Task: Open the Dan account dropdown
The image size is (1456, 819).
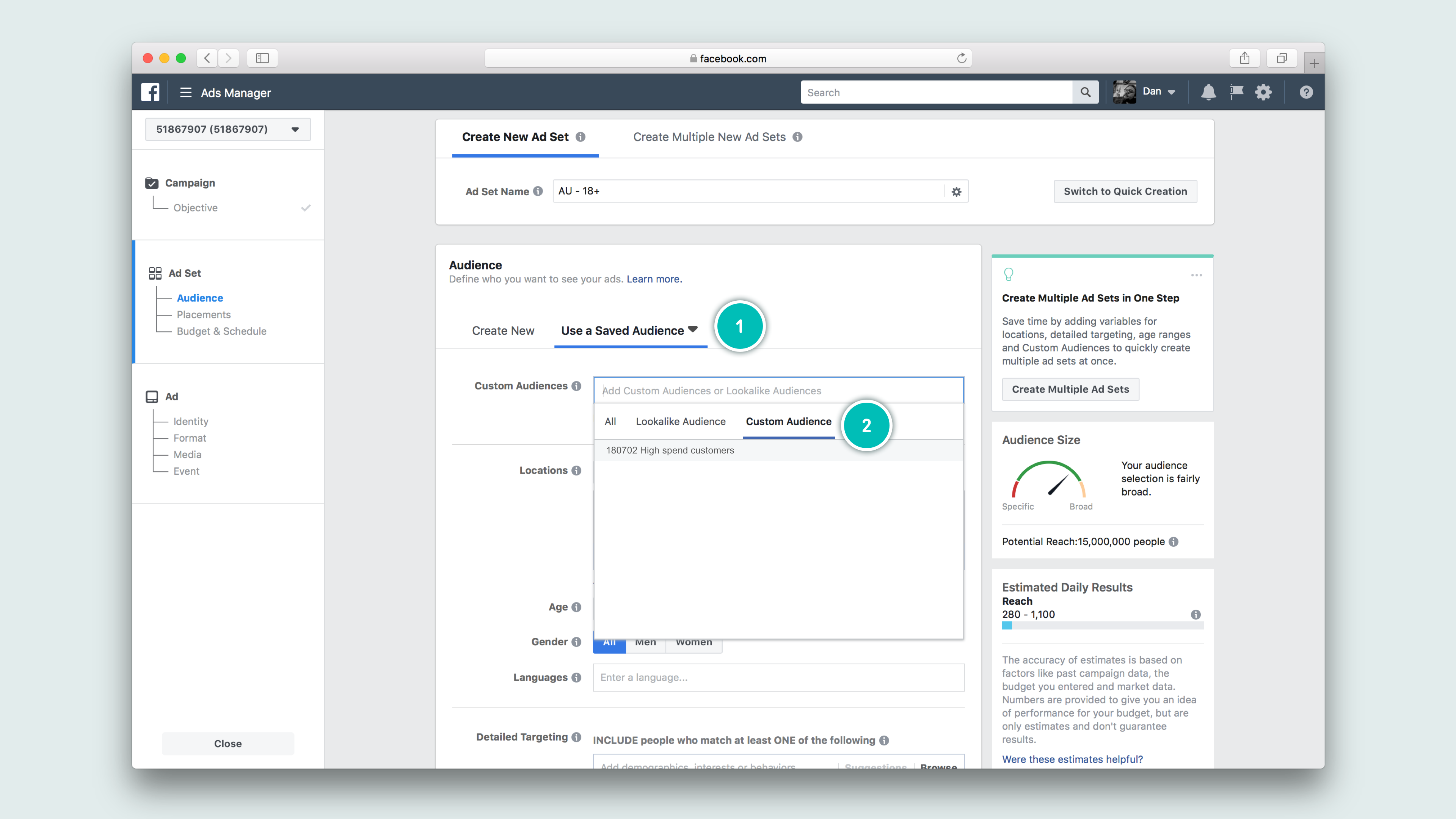Action: click(x=1159, y=91)
